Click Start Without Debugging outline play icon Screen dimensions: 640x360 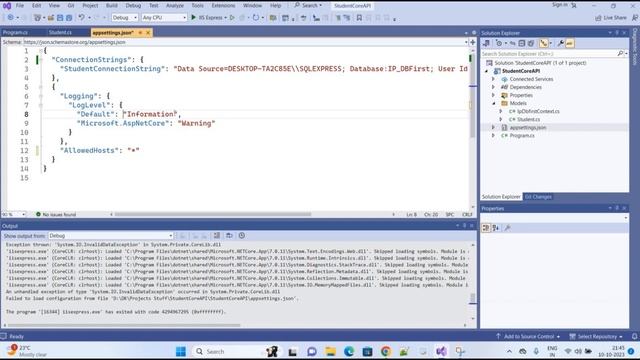tap(232, 18)
